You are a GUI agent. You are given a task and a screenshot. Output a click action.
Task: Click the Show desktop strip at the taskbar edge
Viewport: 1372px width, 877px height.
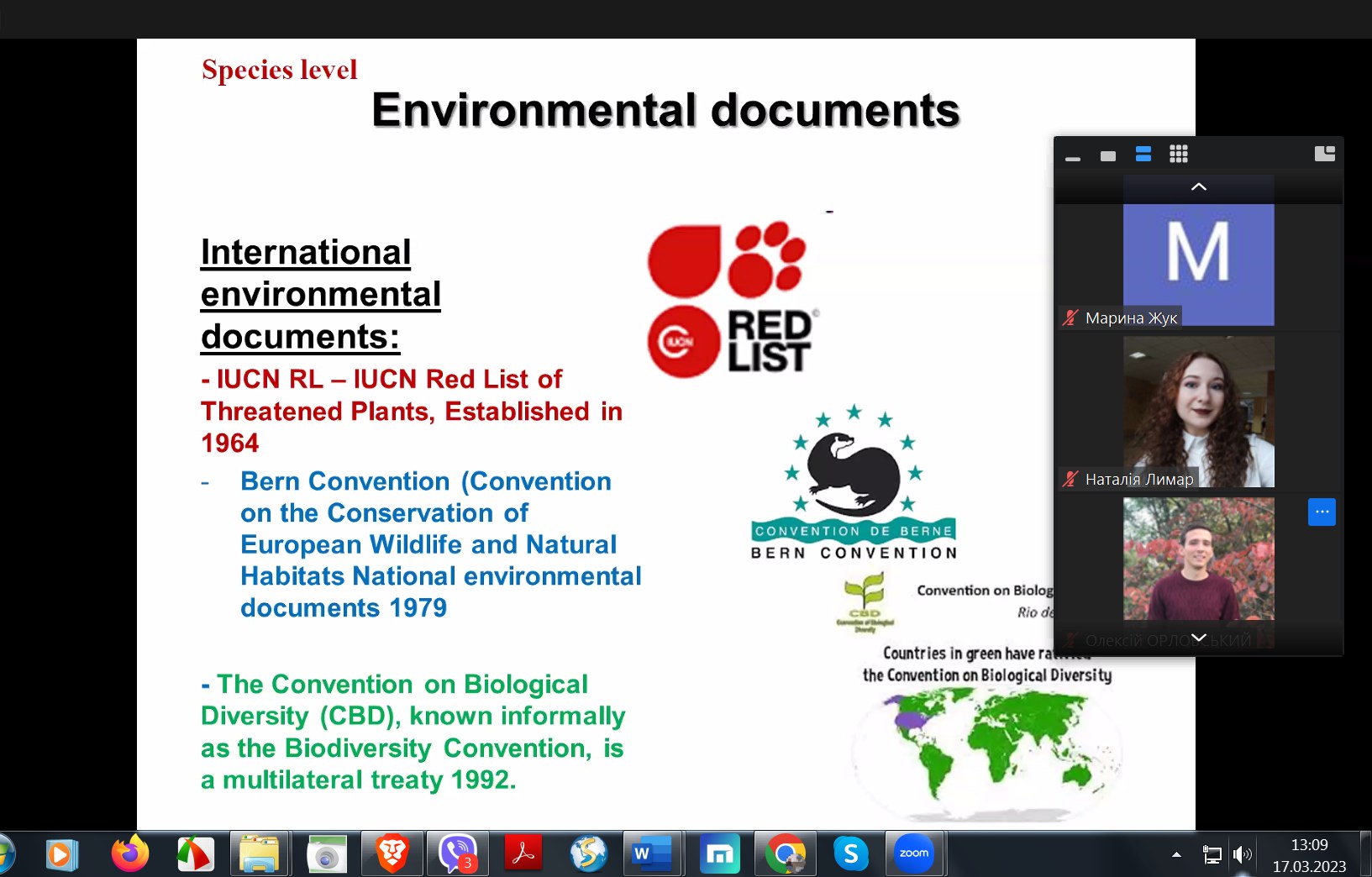pos(1366,854)
